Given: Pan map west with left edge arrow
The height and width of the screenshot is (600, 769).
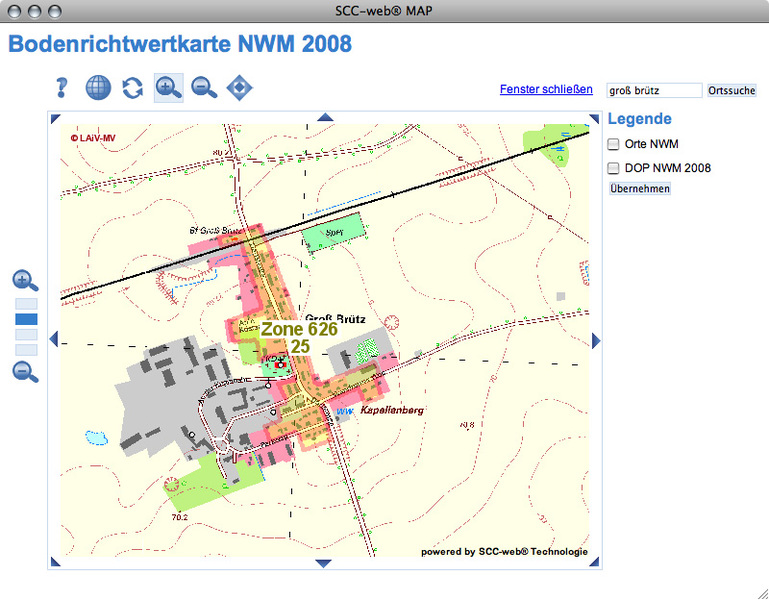Looking at the screenshot, I should 54,341.
